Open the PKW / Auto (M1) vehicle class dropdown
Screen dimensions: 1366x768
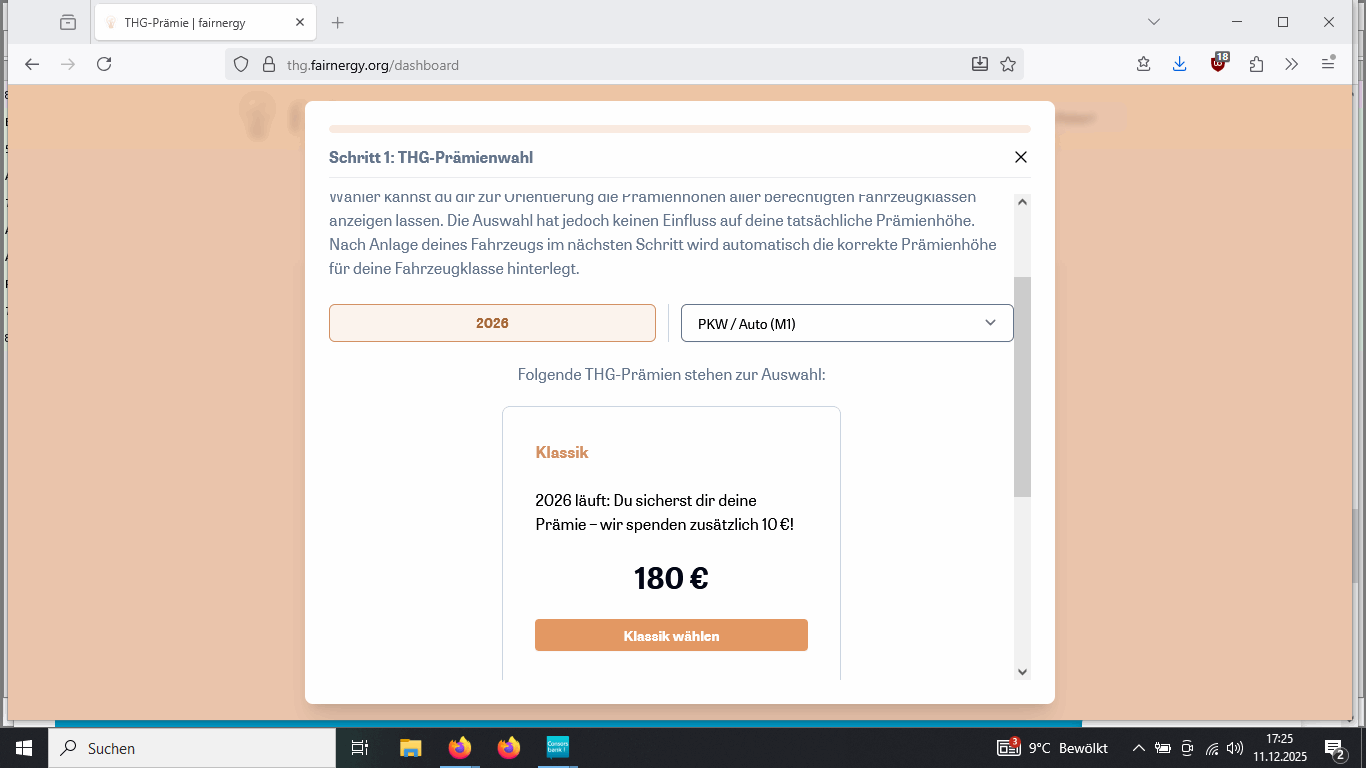click(x=847, y=323)
